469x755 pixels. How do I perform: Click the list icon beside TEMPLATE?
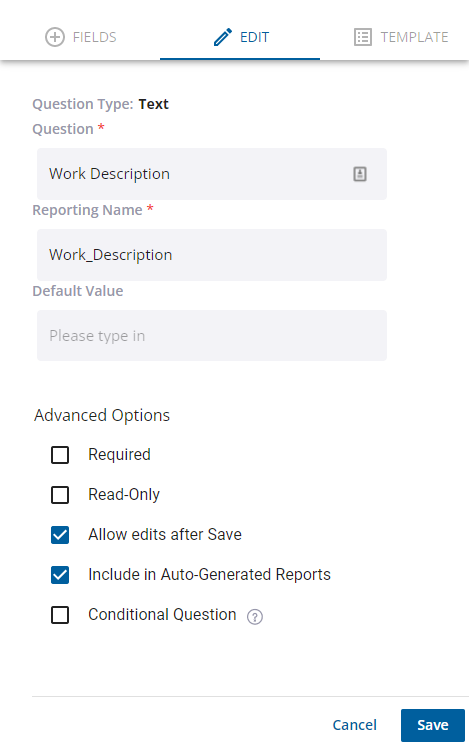point(363,37)
